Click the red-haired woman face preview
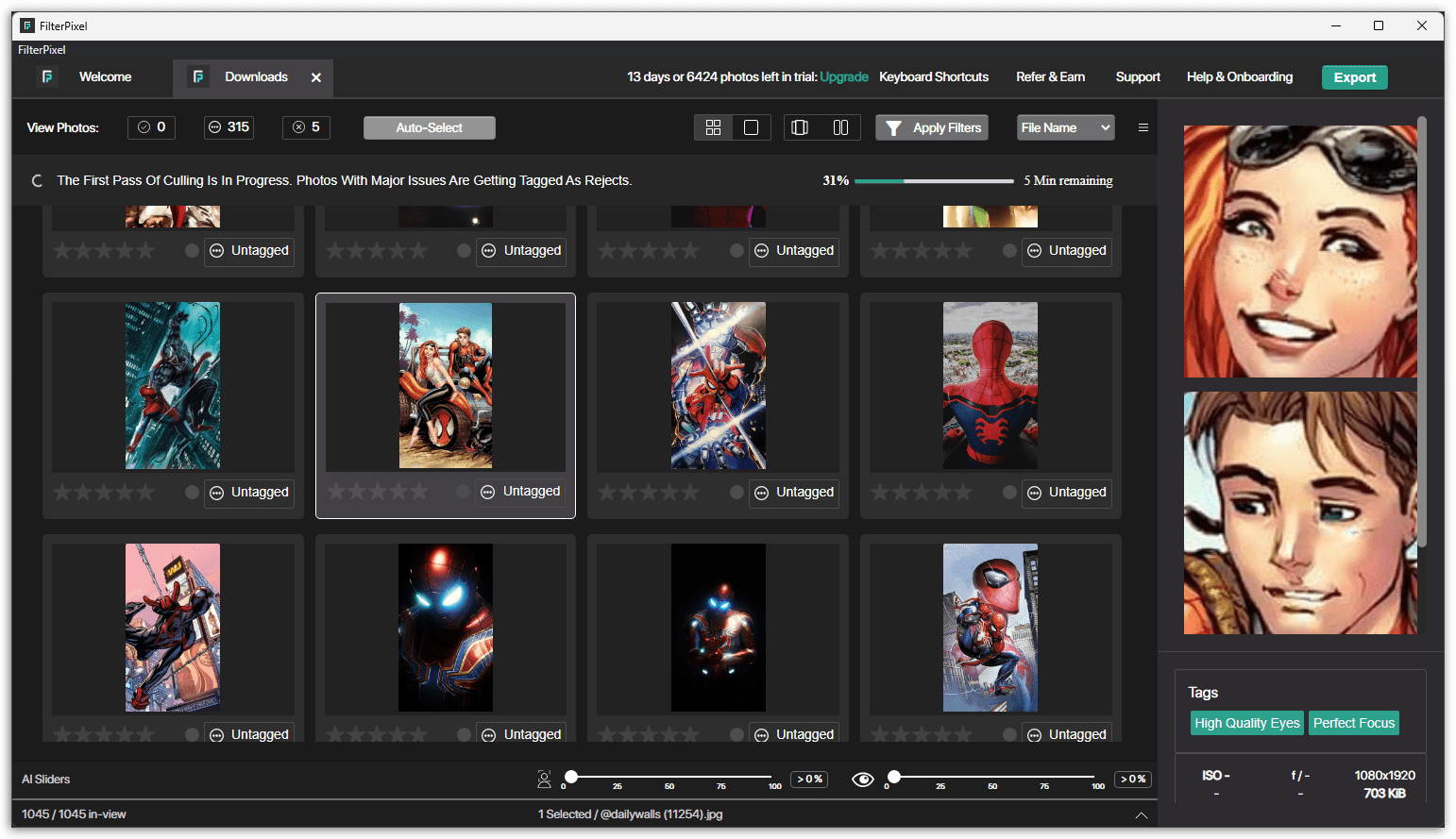Screen dimensions: 1456x839 [1300, 252]
